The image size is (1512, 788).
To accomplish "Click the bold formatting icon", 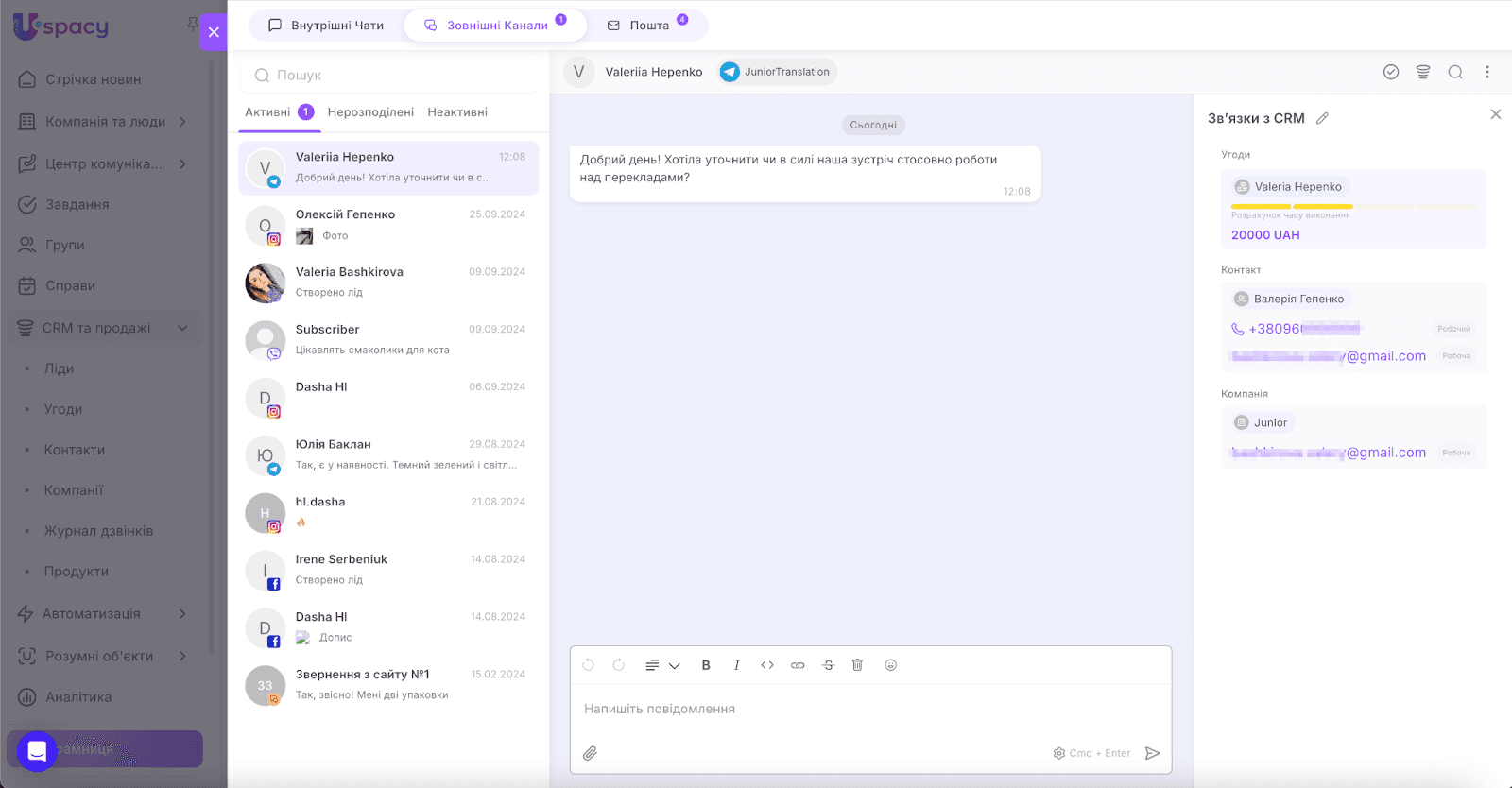I will (706, 665).
